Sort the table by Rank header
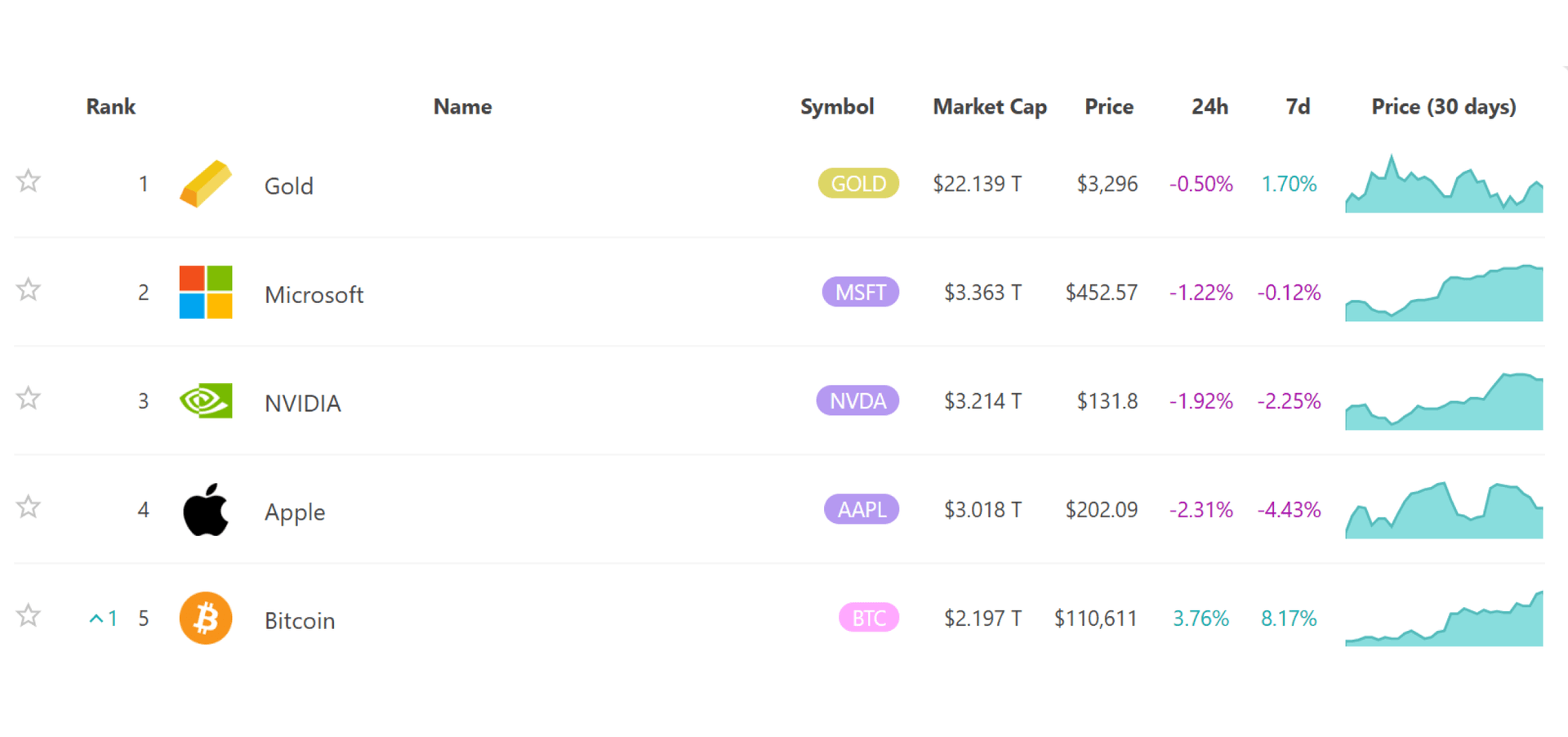This screenshot has height=737, width=1568. [x=111, y=106]
